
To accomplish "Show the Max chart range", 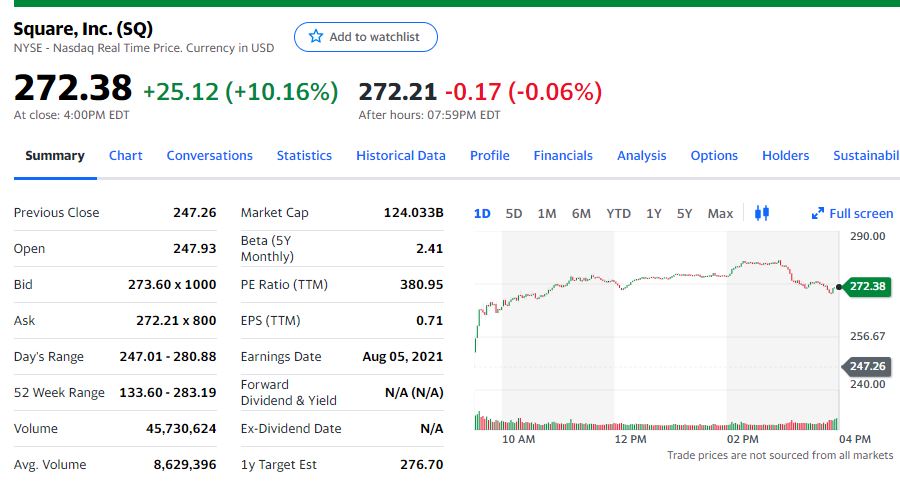I will coord(720,213).
